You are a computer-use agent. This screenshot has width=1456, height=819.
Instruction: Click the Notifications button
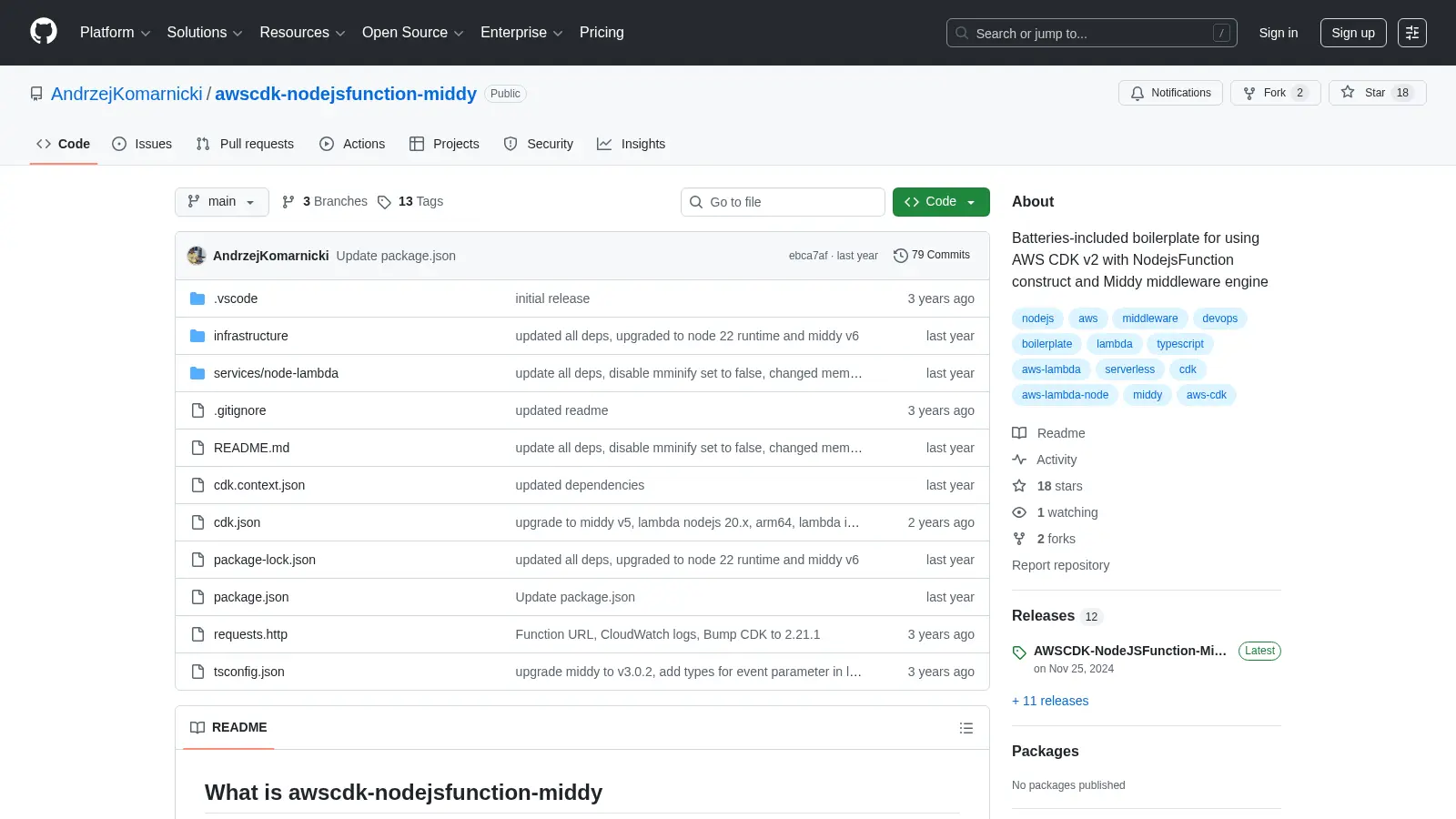tap(1170, 93)
